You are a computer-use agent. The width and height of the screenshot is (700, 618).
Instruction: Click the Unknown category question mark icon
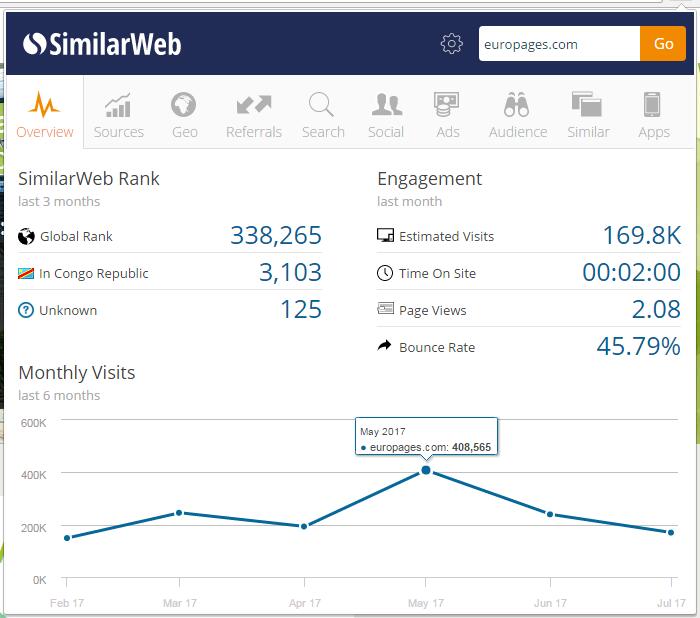pos(26,310)
